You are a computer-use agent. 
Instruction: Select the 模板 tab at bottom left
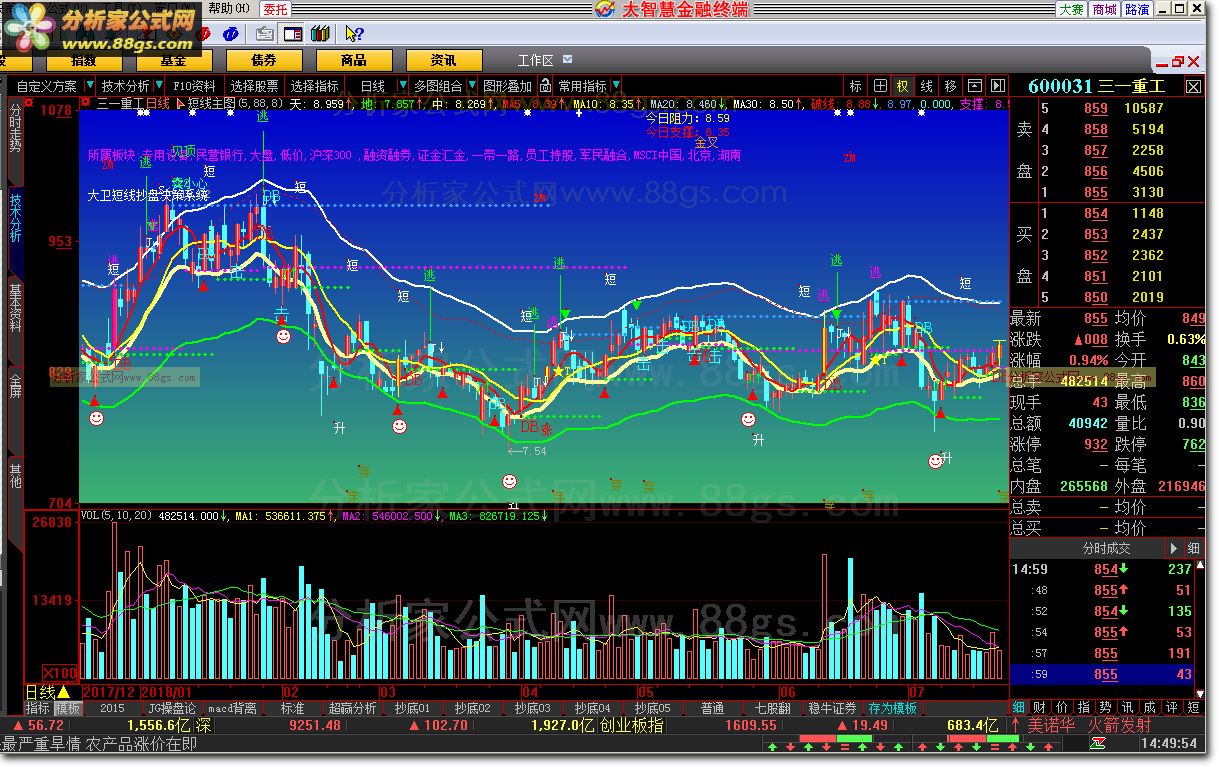click(x=67, y=708)
